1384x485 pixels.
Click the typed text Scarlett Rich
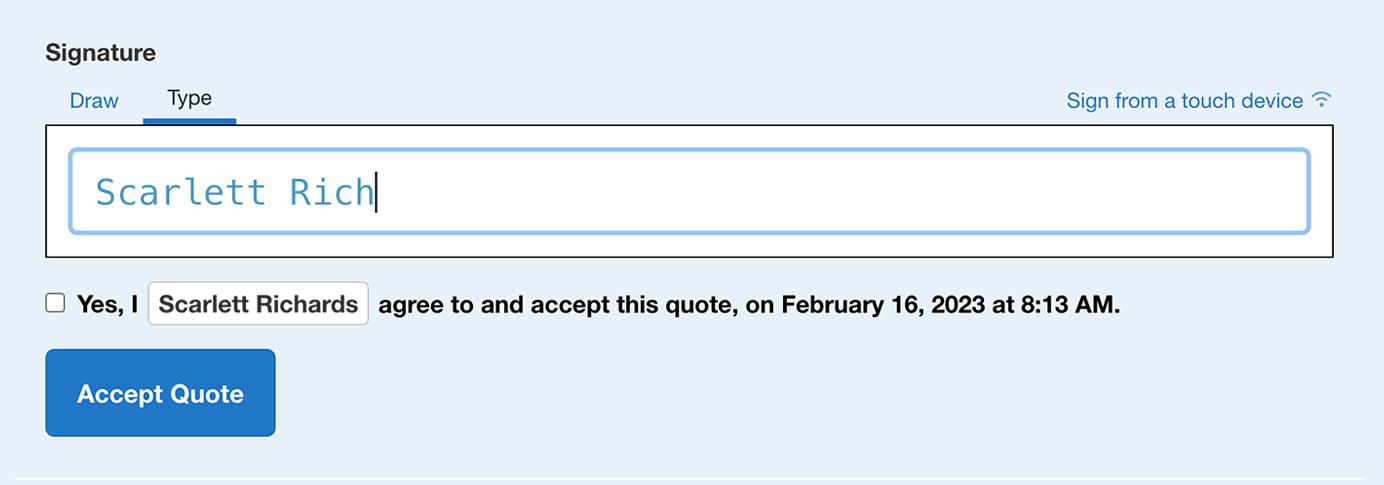point(234,192)
